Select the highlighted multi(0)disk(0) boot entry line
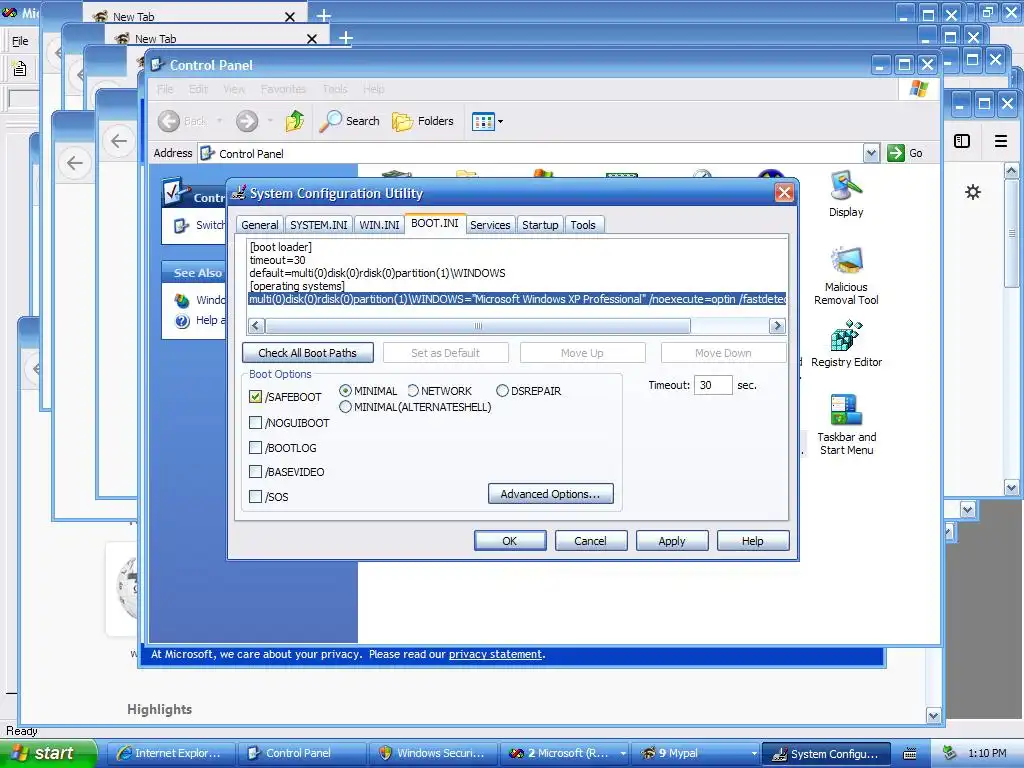This screenshot has height=768, width=1024. pos(517,299)
